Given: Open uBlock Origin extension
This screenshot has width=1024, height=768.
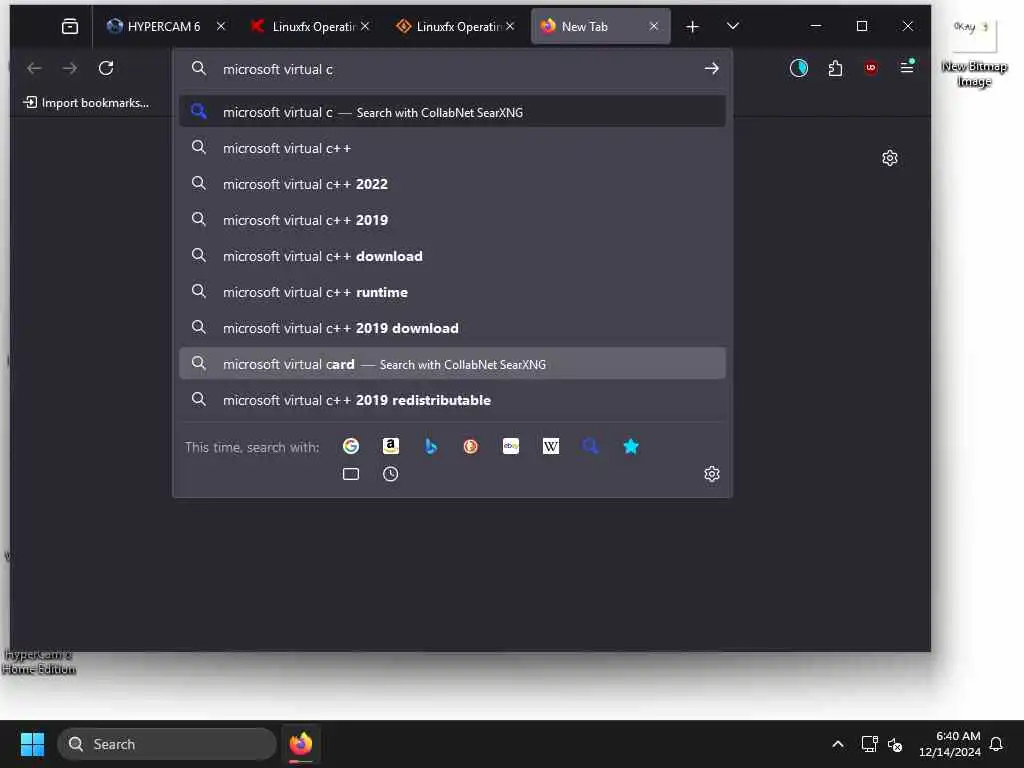Looking at the screenshot, I should pos(871,68).
